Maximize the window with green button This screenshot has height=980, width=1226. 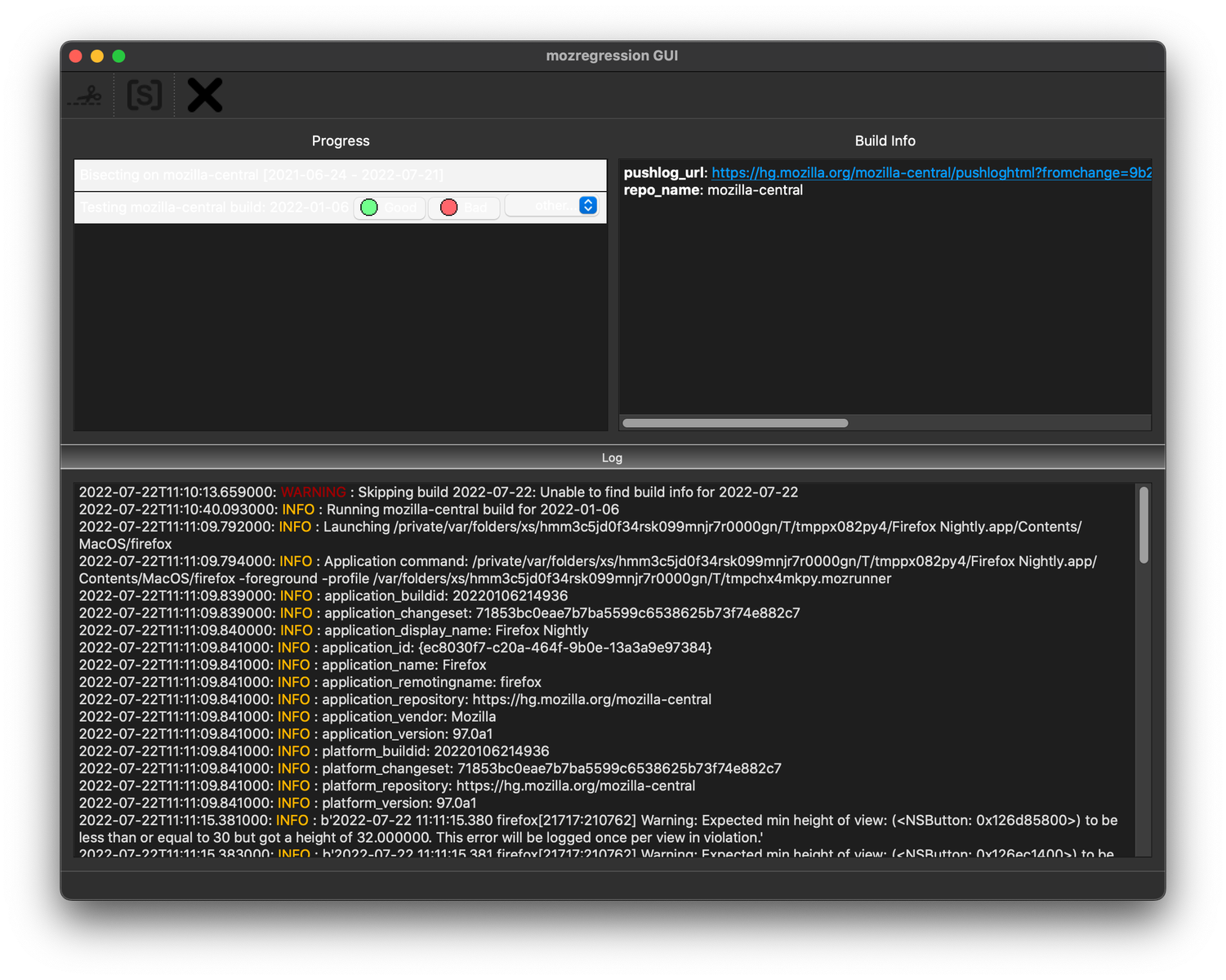pos(118,56)
